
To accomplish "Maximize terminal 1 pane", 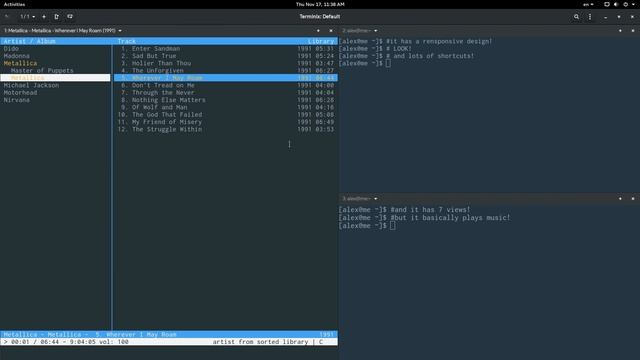I will point(318,31).
